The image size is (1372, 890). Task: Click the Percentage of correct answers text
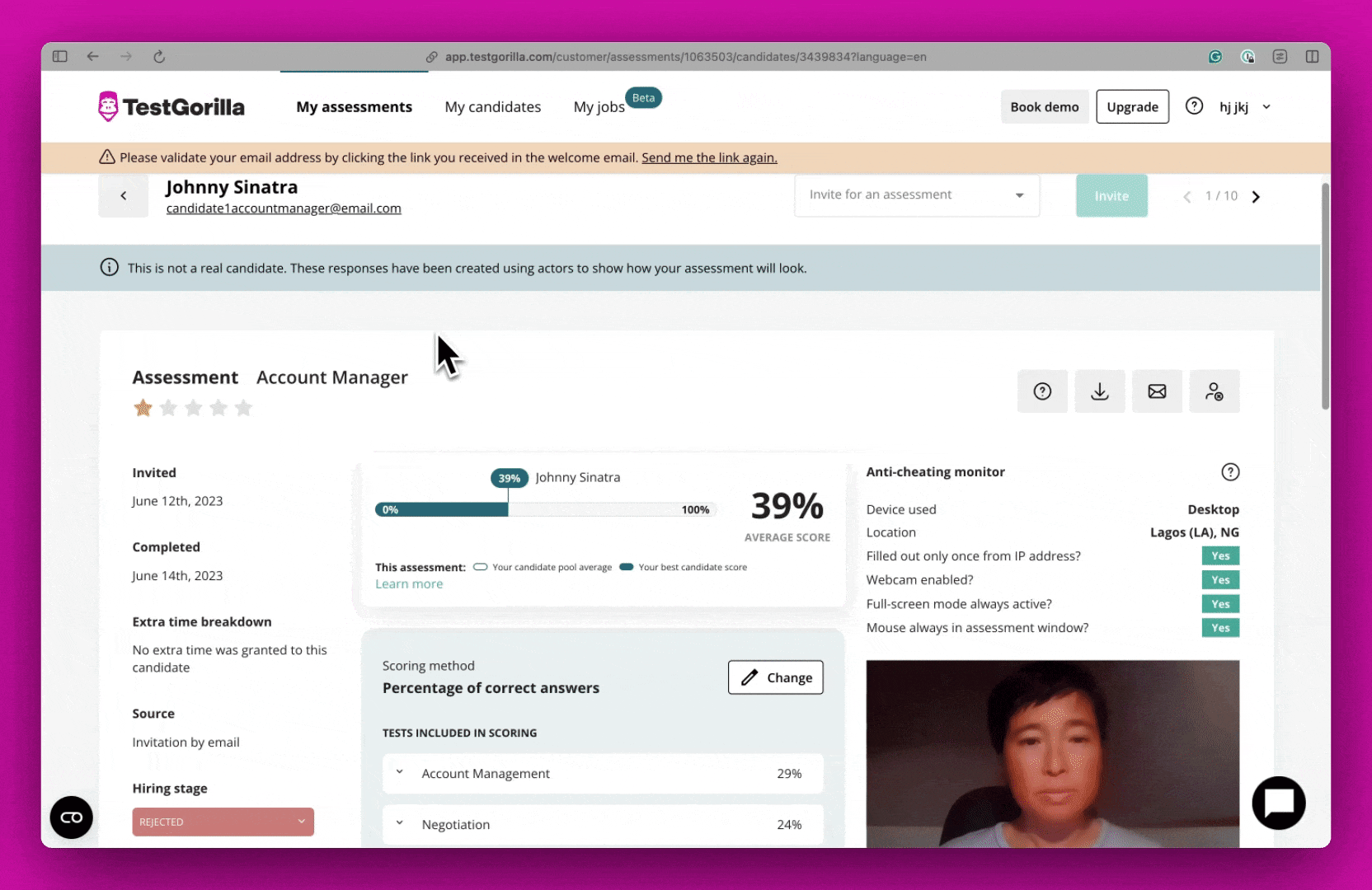pyautogui.click(x=491, y=688)
